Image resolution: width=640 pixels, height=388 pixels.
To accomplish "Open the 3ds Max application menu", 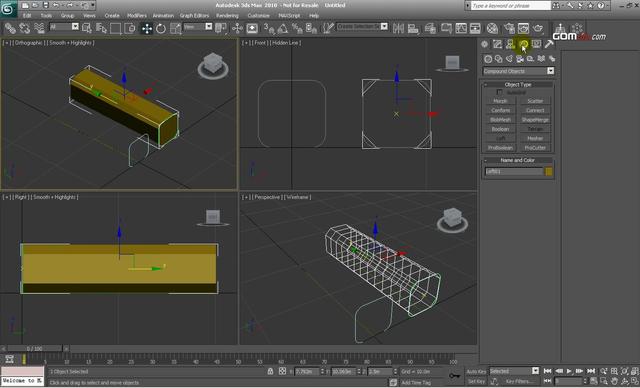I will pos(8,9).
